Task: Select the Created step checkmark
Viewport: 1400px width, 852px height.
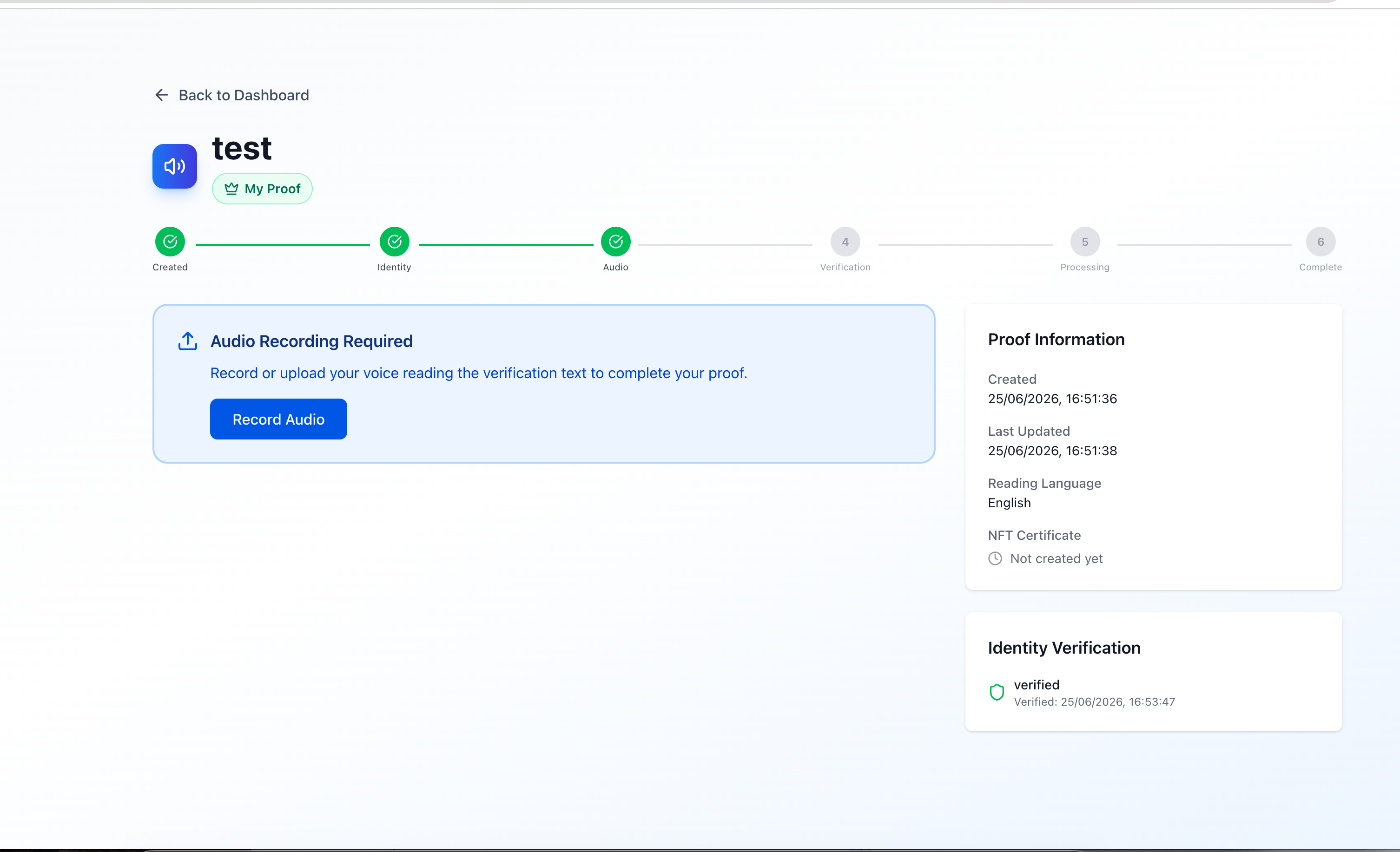Action: tap(170, 242)
